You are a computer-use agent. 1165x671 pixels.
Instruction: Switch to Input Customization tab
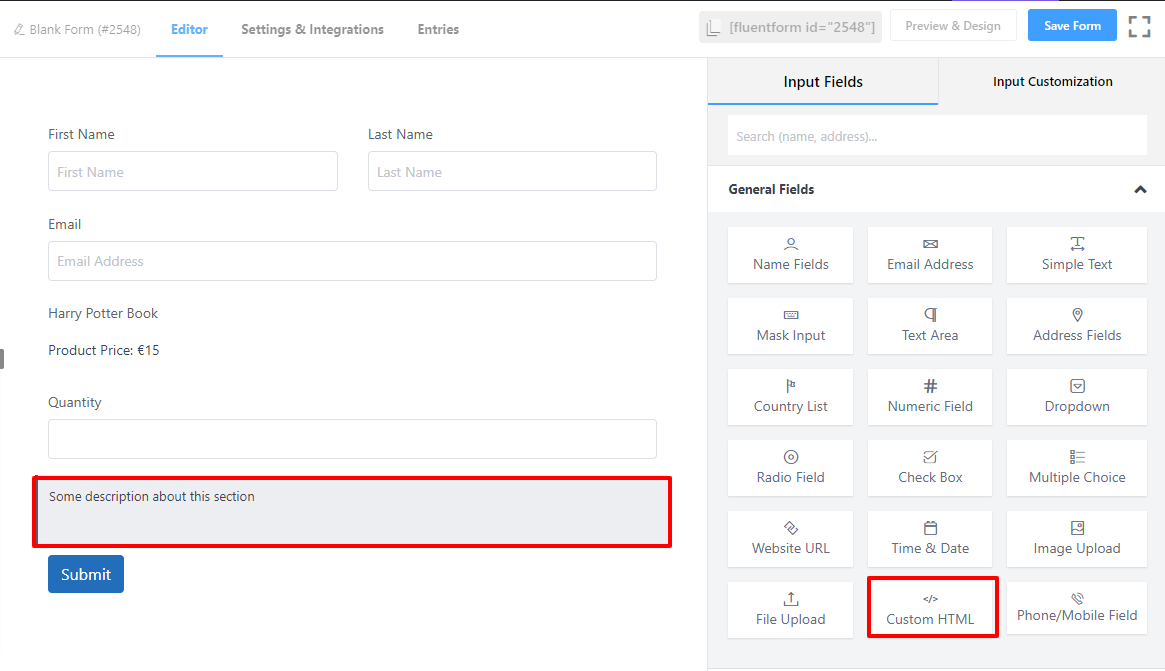tap(1052, 82)
